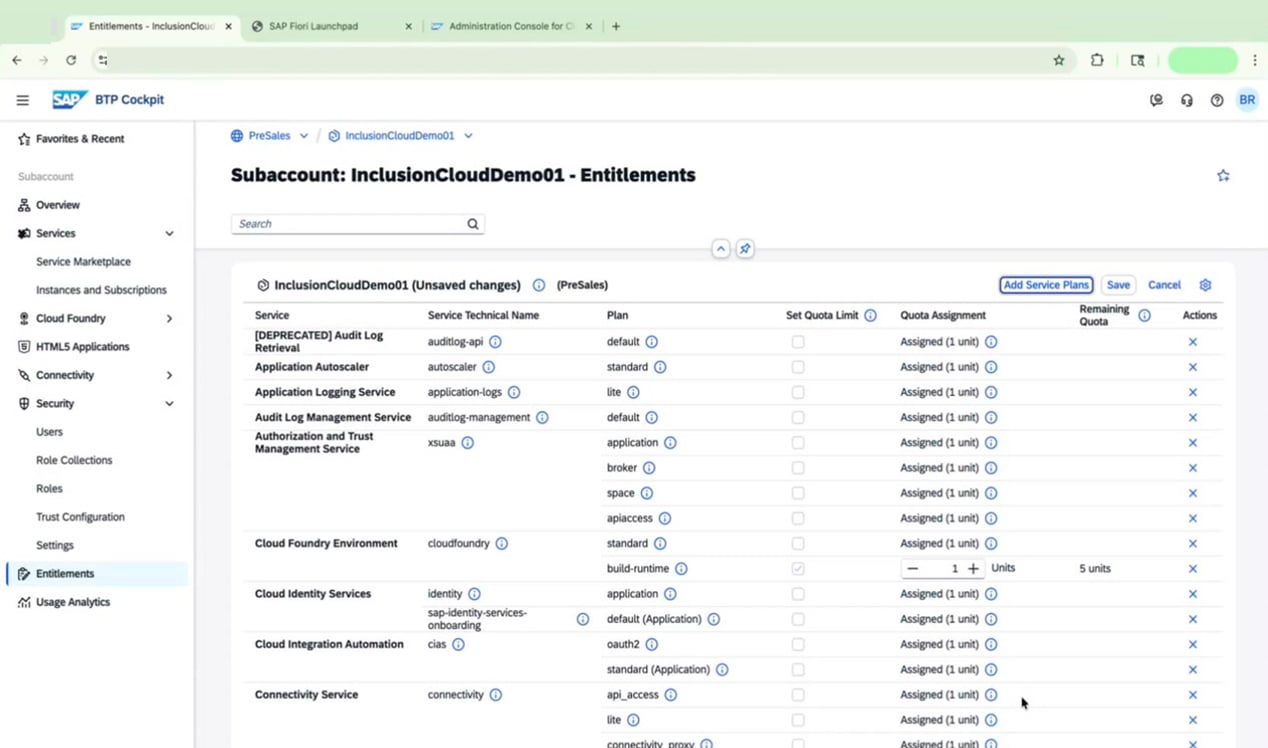Open the hamburger navigation menu

pos(22,100)
